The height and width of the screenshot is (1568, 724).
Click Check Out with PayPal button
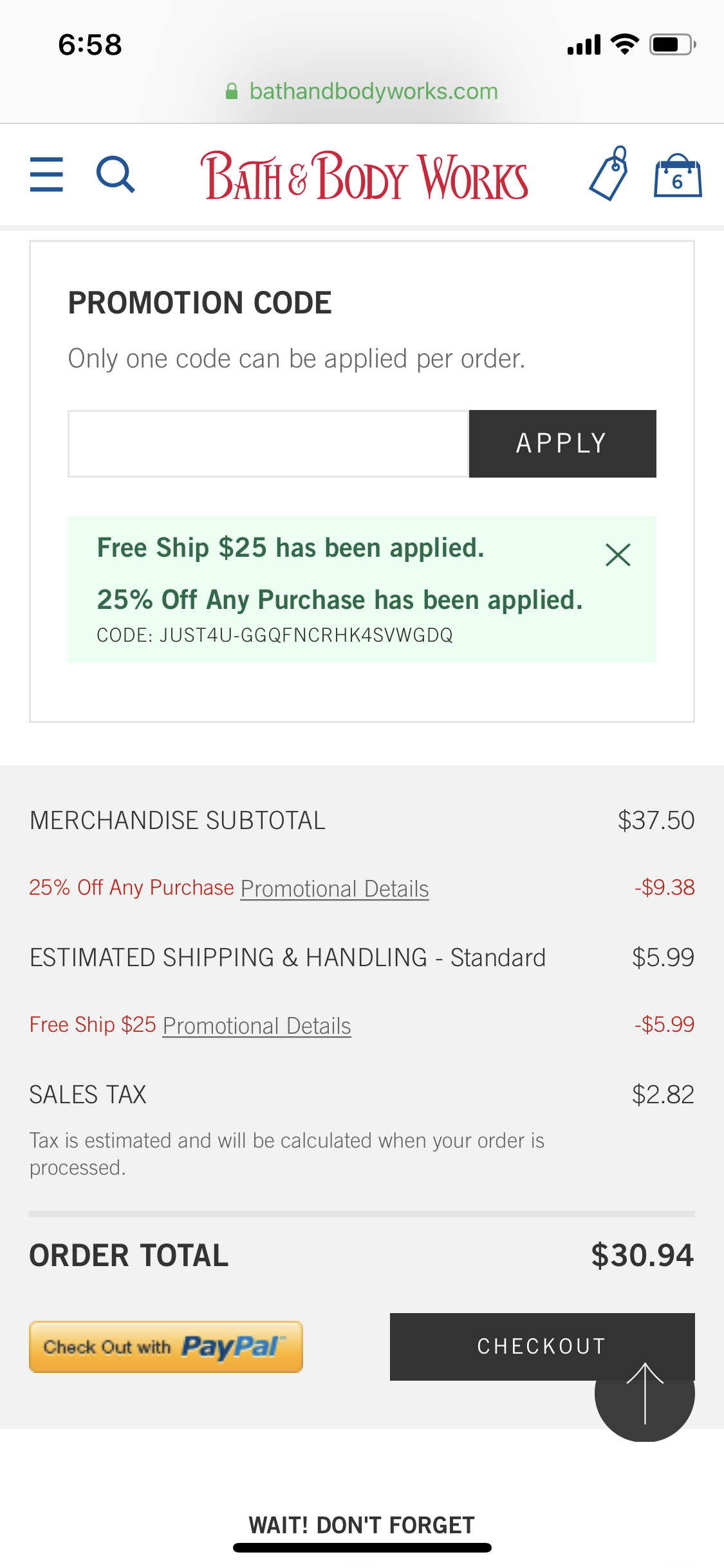coord(166,1347)
